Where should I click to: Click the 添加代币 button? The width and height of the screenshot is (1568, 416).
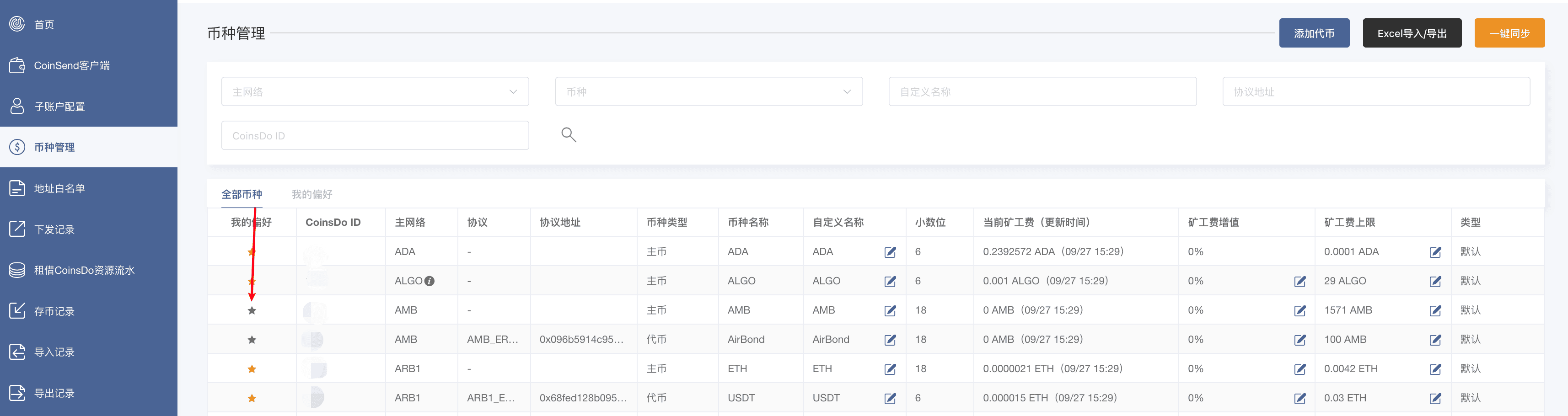1314,33
